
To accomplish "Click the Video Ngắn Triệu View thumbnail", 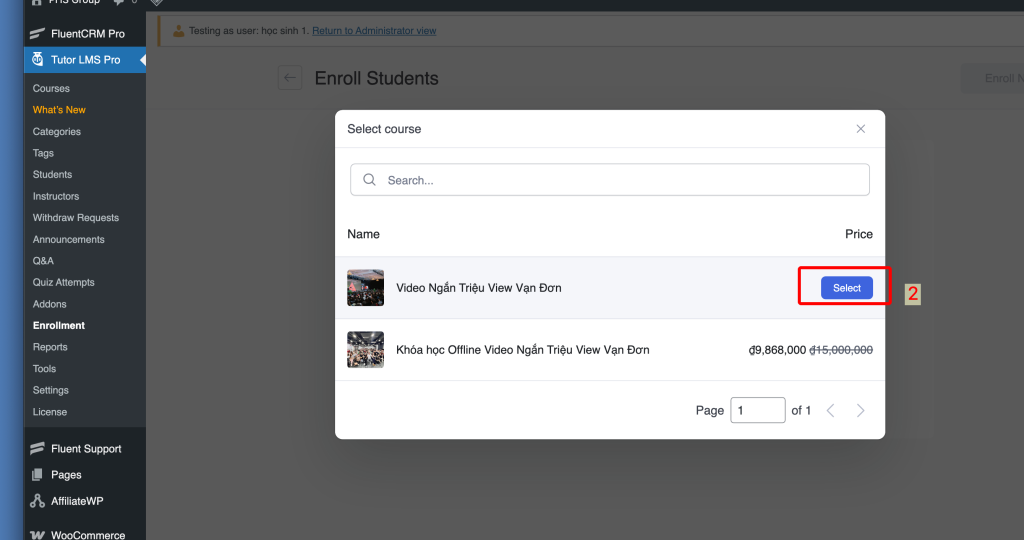I will [x=365, y=288].
